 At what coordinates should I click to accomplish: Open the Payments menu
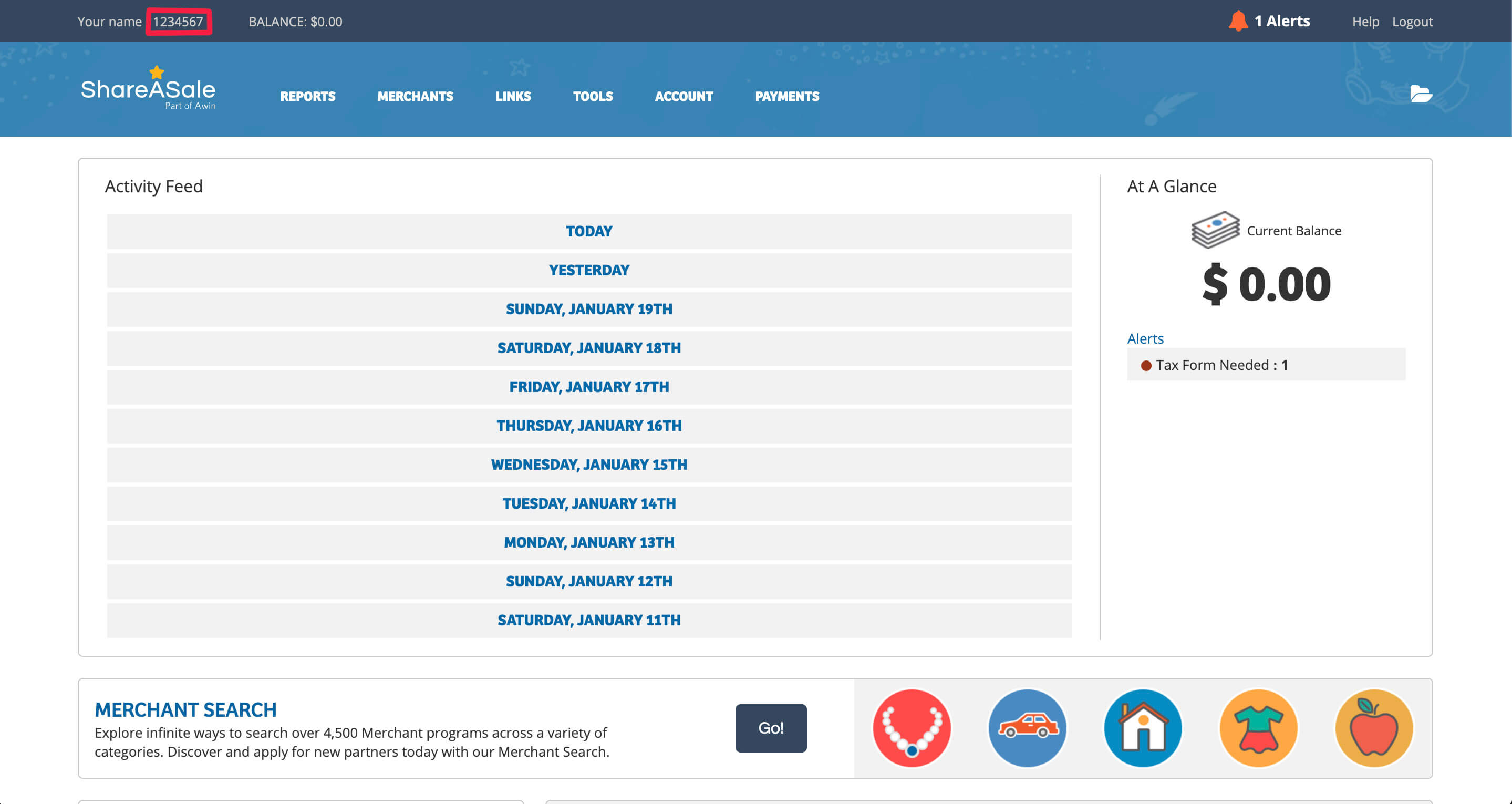point(787,96)
